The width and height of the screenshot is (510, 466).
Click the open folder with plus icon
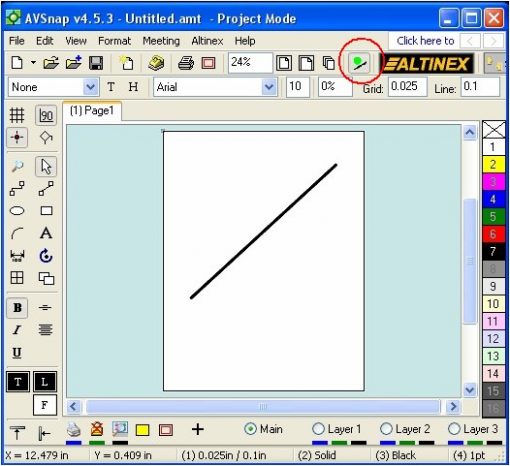click(x=74, y=62)
